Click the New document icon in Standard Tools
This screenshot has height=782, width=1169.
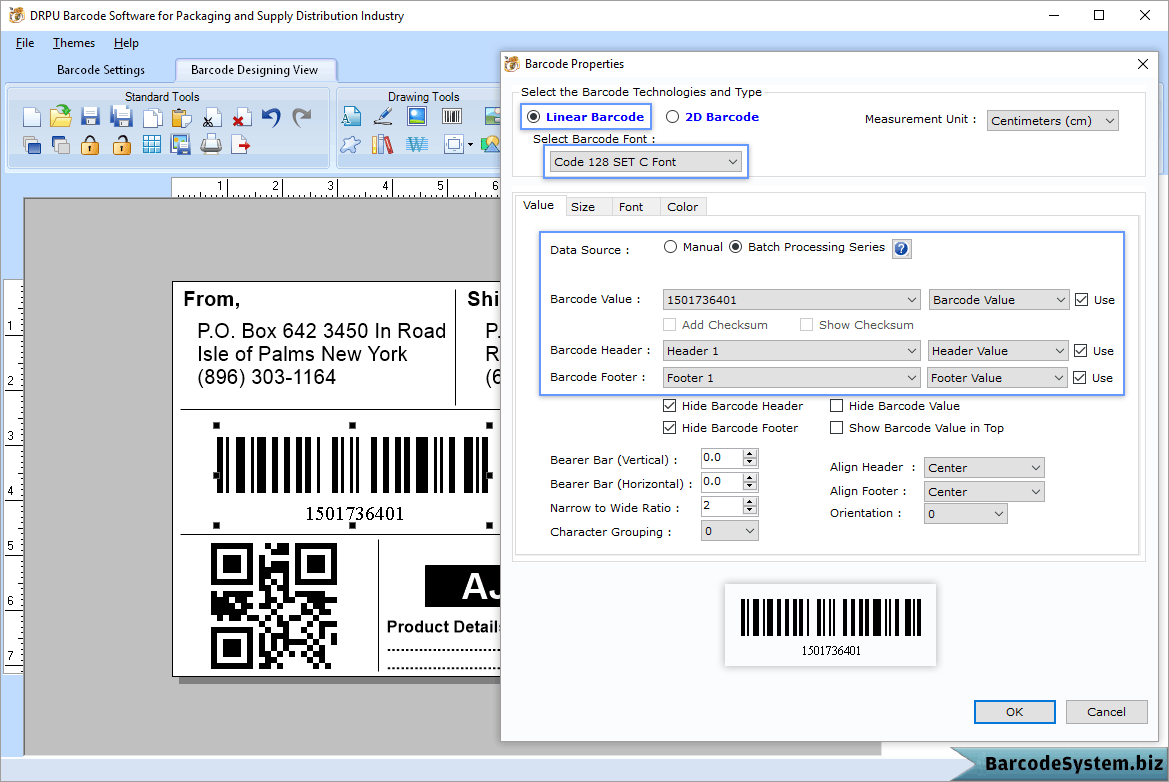31,117
